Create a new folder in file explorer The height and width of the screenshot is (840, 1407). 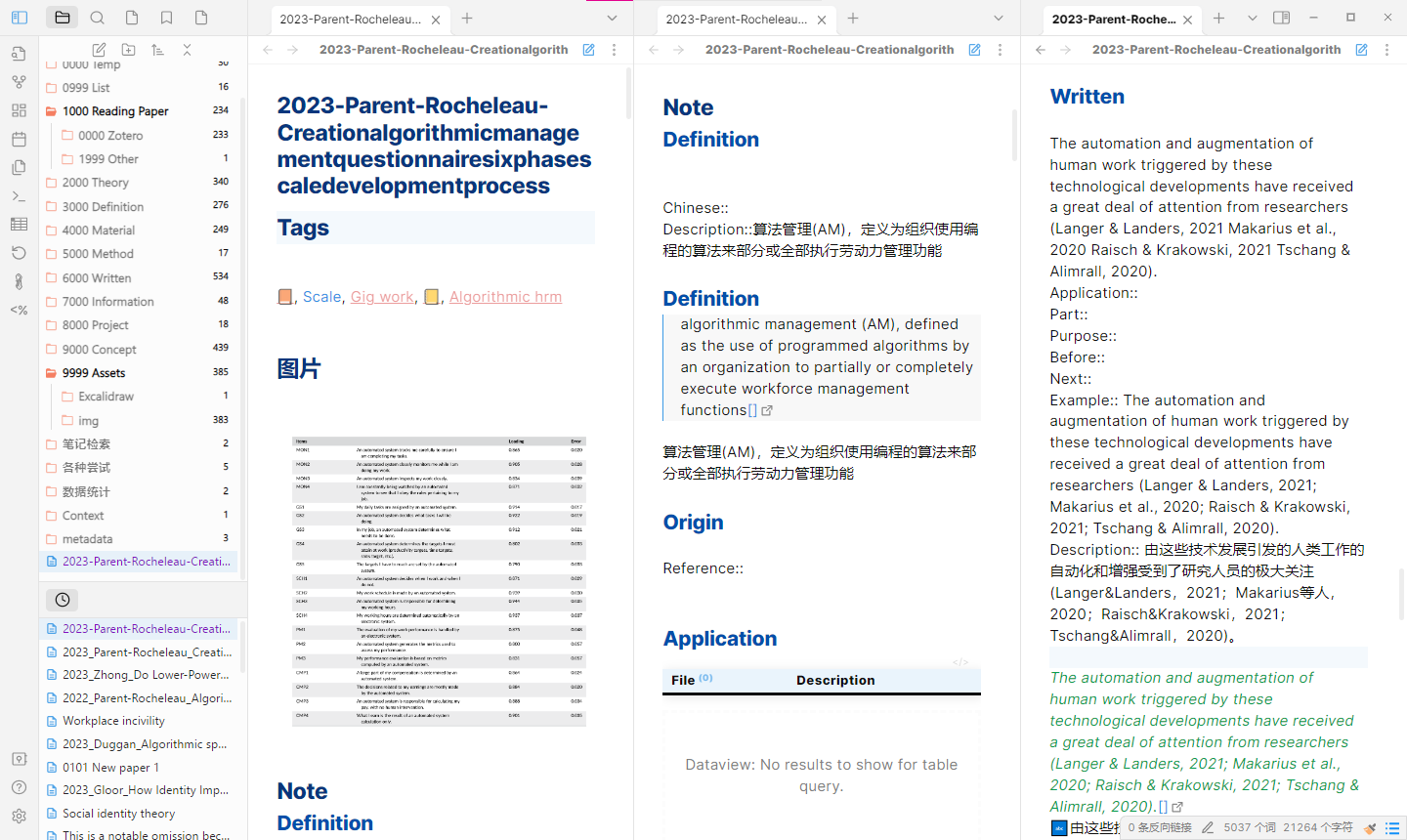pos(128,50)
